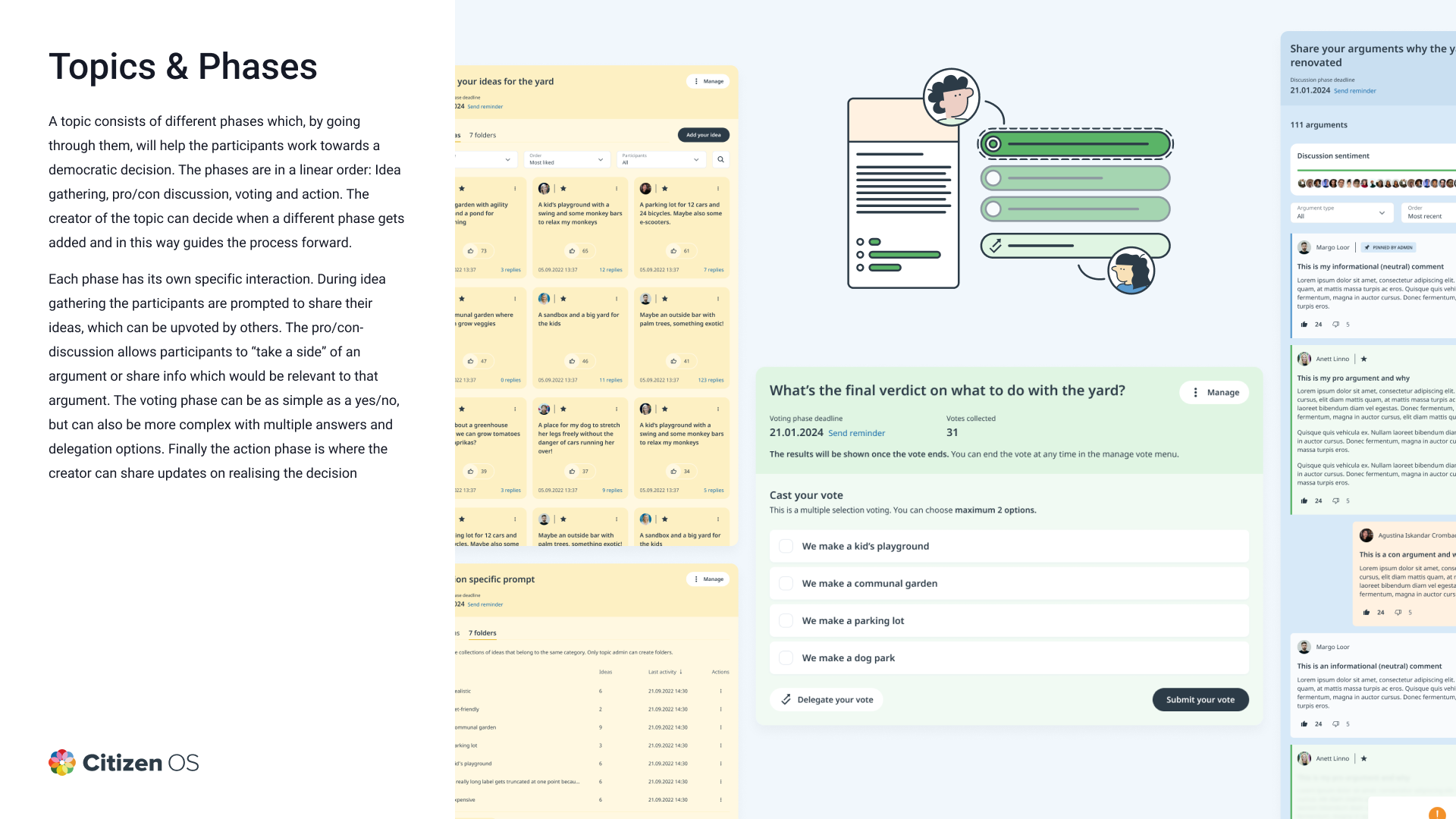
Task: Open Manage menu on the voting panel
Action: [x=1214, y=392]
